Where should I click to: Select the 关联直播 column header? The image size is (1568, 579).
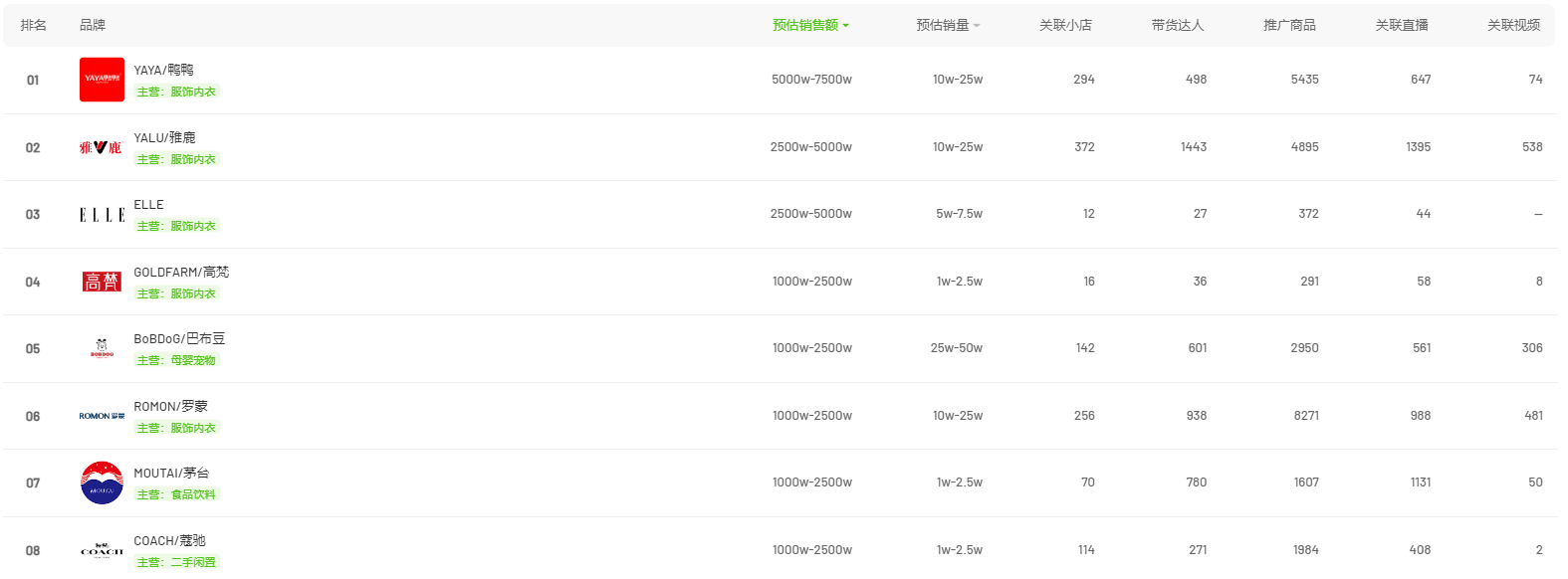pos(1402,25)
